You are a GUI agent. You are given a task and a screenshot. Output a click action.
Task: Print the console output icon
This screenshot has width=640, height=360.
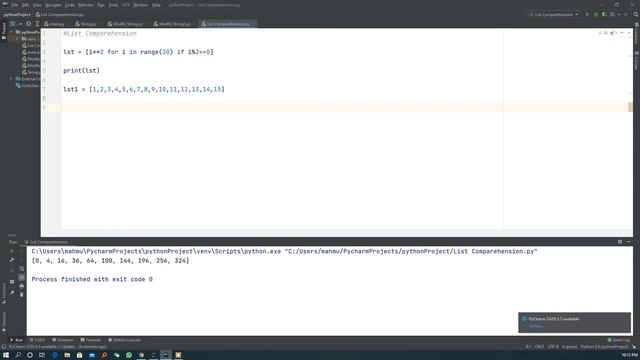click(22, 286)
